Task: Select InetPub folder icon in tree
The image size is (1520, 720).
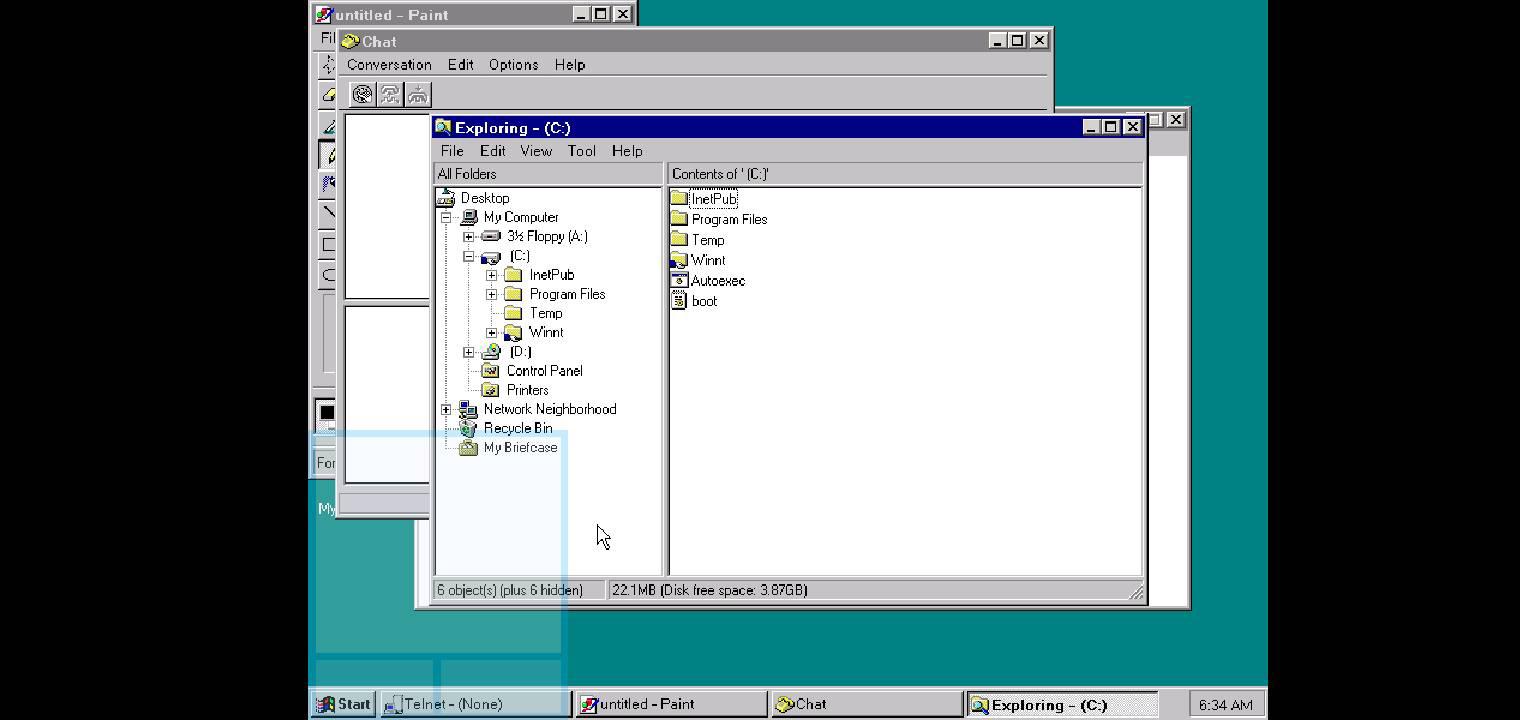Action: (514, 275)
